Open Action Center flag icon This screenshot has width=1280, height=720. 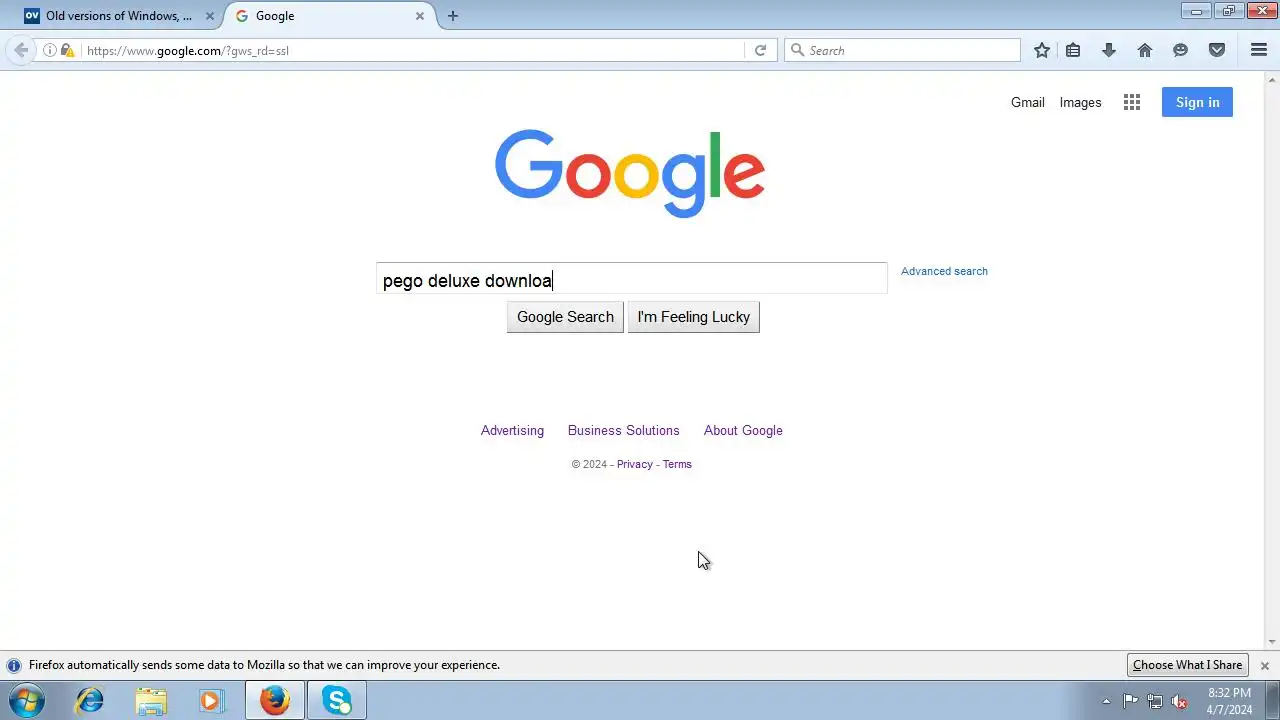pyautogui.click(x=1131, y=701)
